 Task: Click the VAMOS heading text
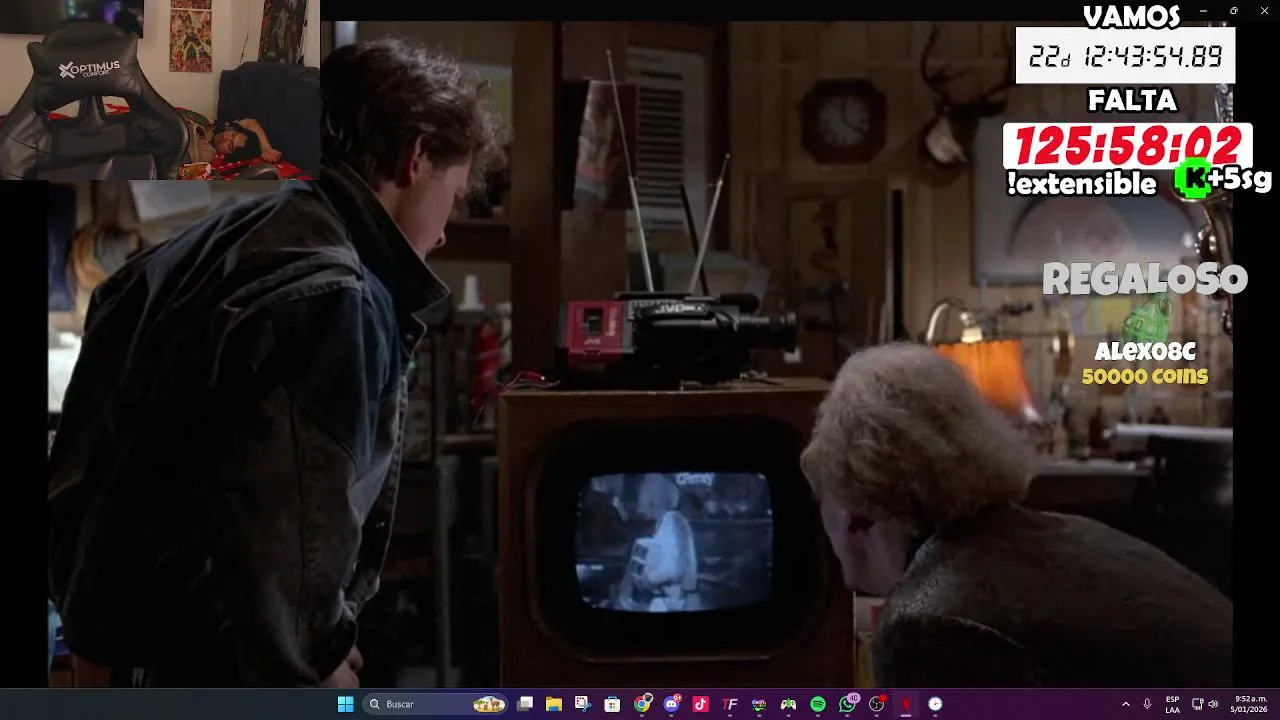coord(1131,16)
